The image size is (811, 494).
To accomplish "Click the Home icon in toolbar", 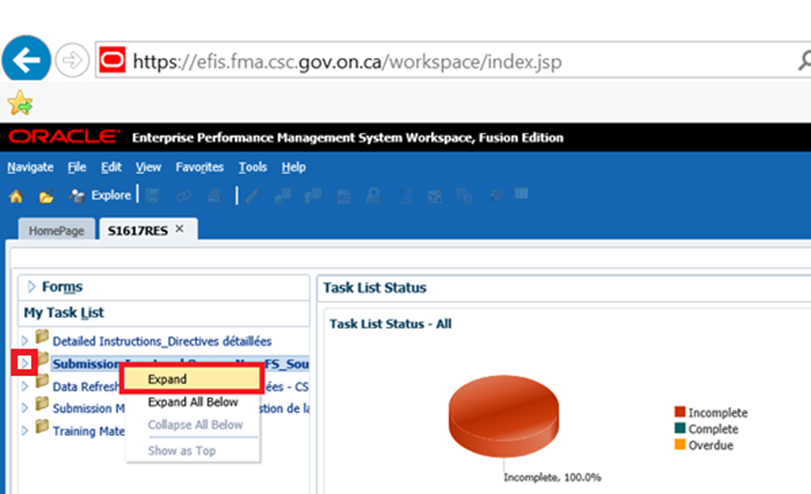I will pos(16,196).
